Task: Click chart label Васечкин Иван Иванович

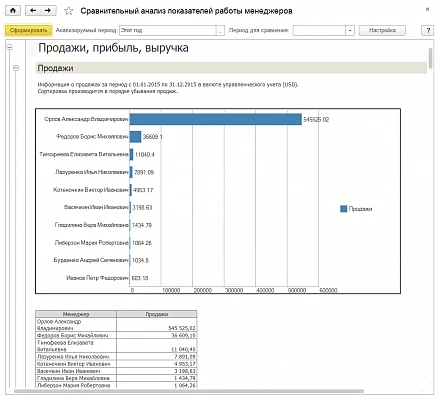Action: point(96,207)
